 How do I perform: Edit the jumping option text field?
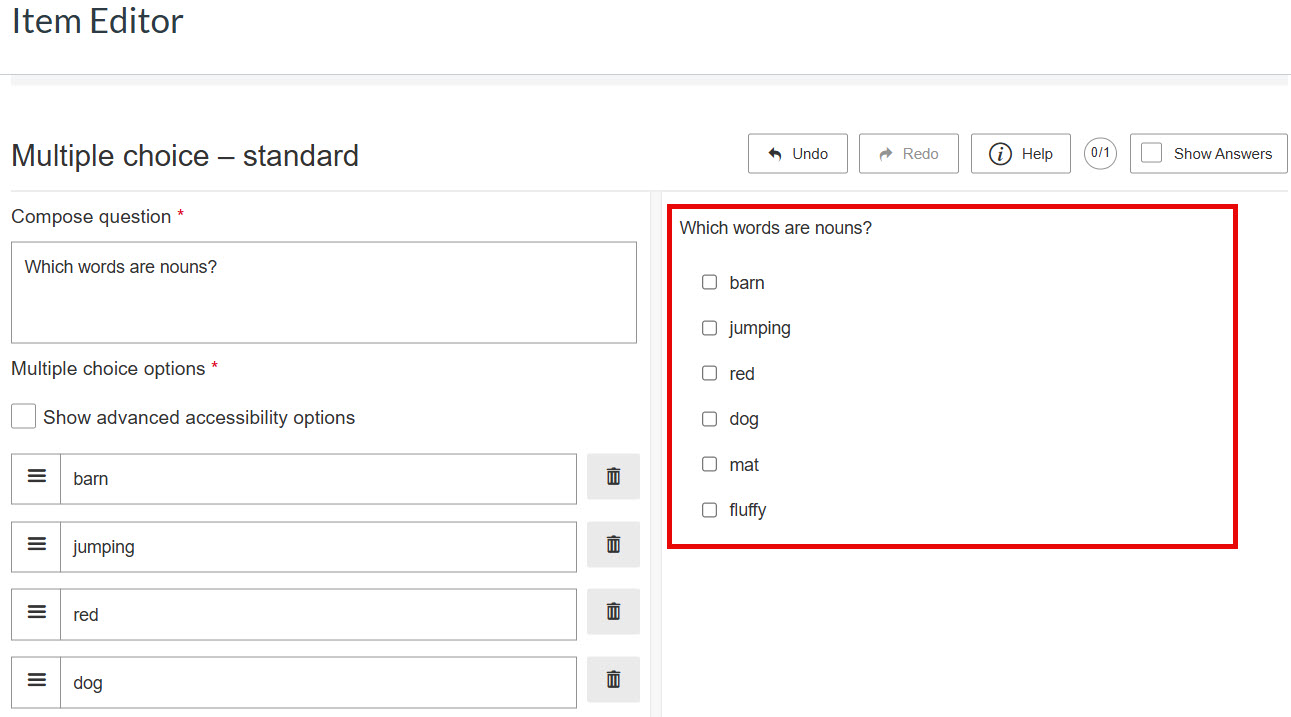tap(318, 547)
